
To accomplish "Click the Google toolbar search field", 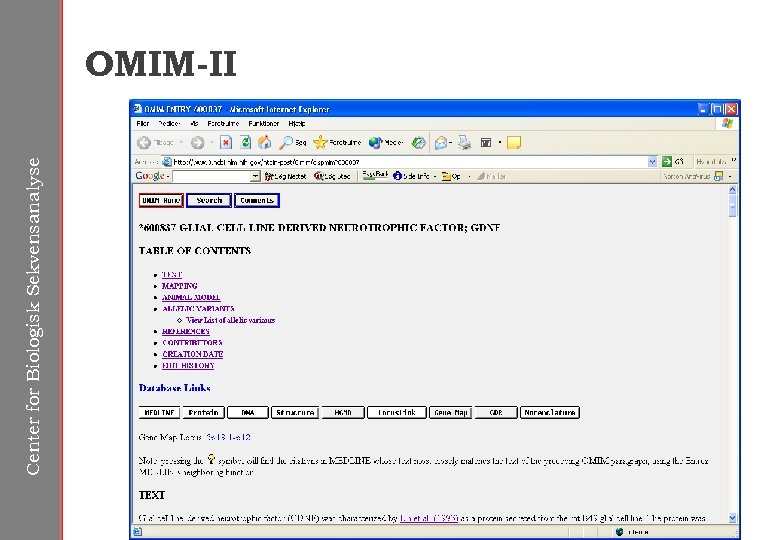I will point(211,176).
